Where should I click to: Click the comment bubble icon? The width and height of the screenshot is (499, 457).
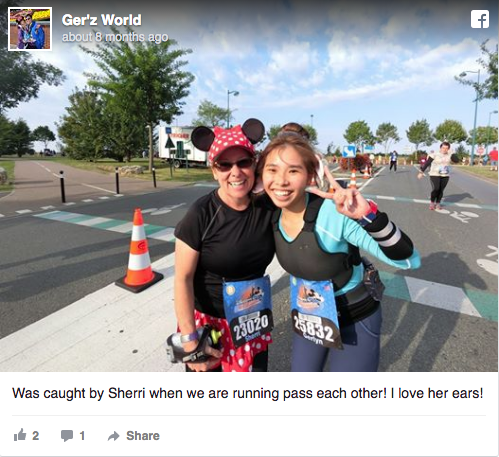67,435
